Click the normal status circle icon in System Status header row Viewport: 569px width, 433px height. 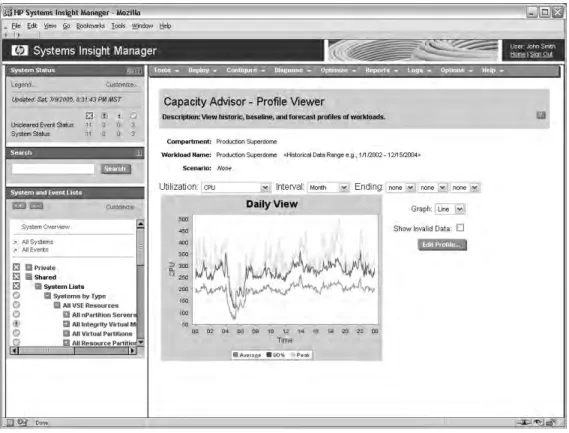[x=133, y=116]
